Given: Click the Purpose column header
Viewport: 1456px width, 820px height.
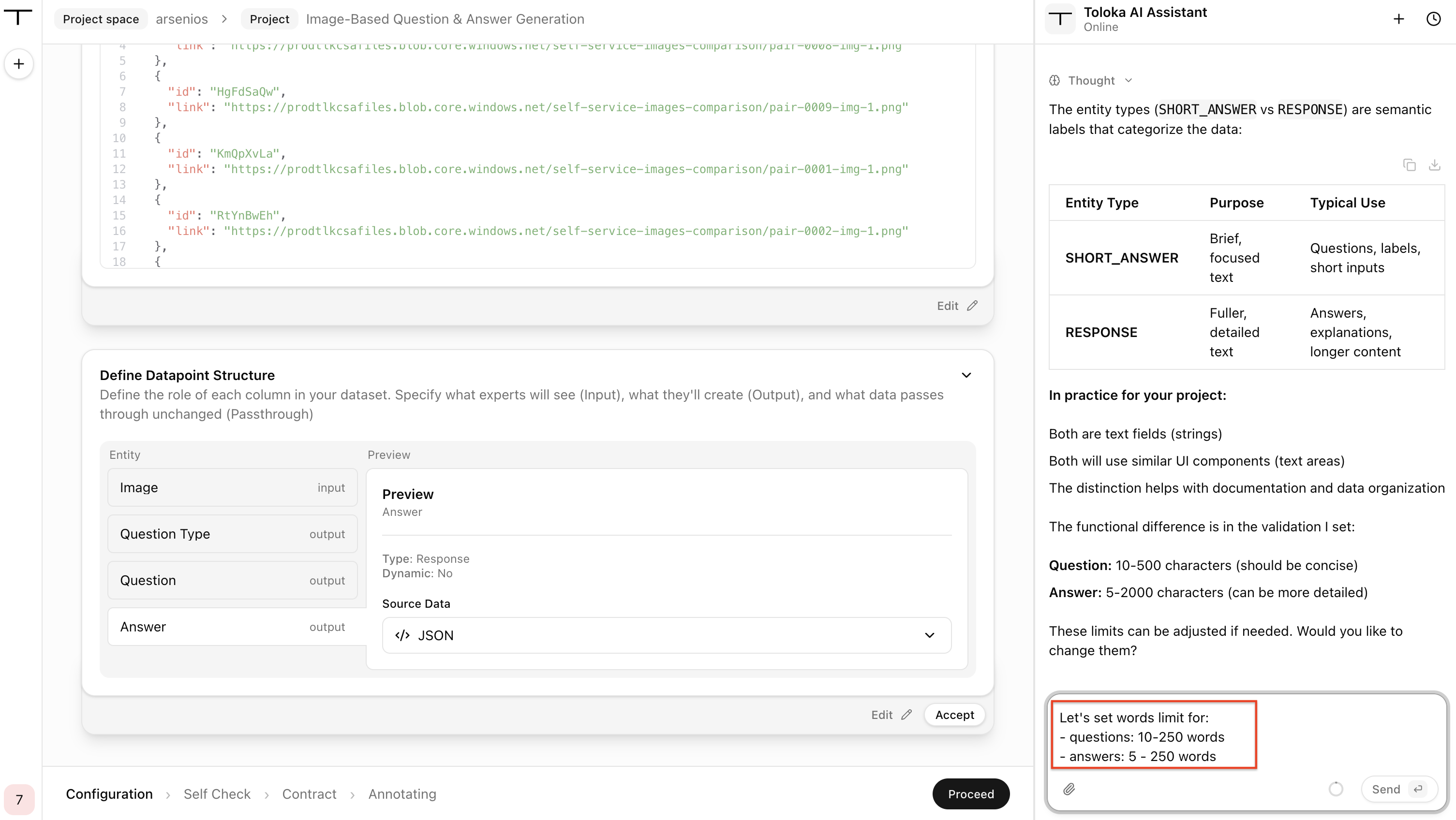Looking at the screenshot, I should [1236, 202].
